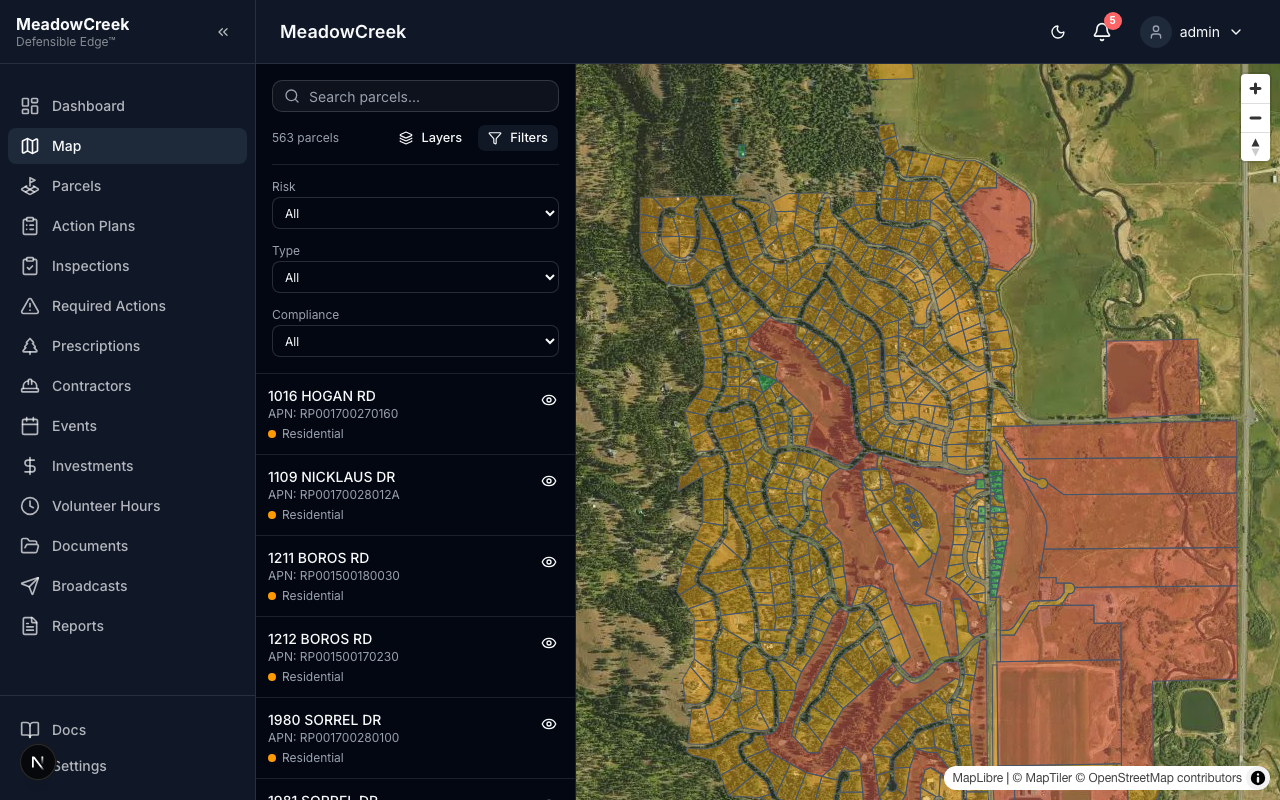
Task: Zoom out on the map
Action: coord(1255,117)
